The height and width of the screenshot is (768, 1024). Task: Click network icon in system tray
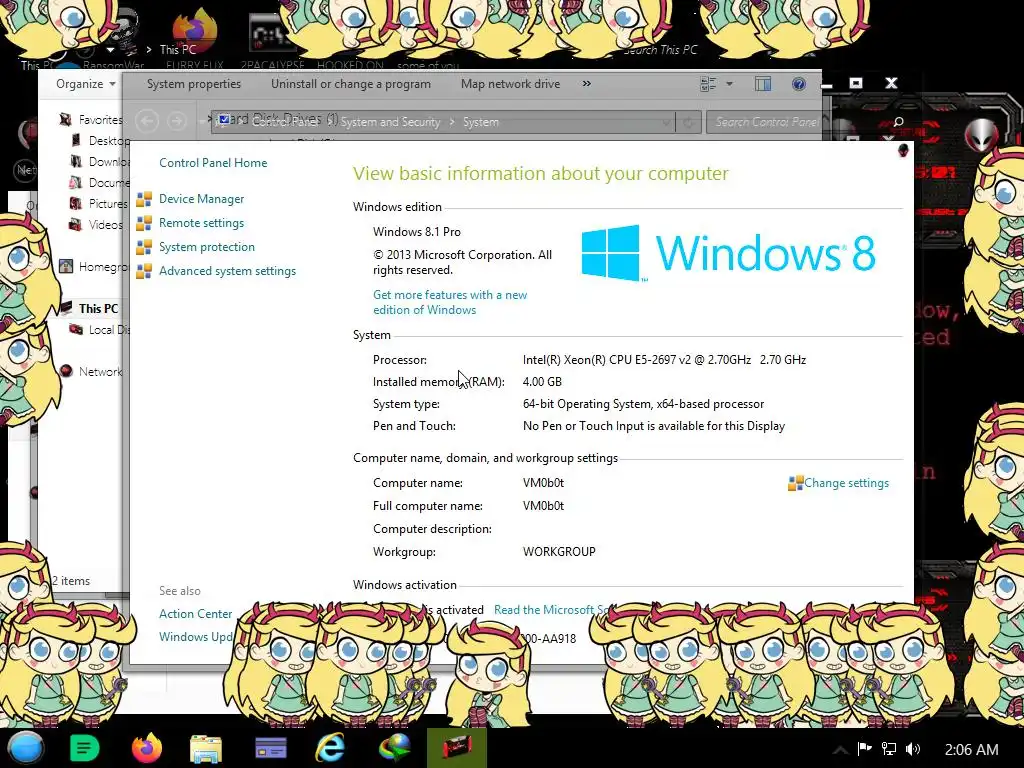tap(889, 749)
